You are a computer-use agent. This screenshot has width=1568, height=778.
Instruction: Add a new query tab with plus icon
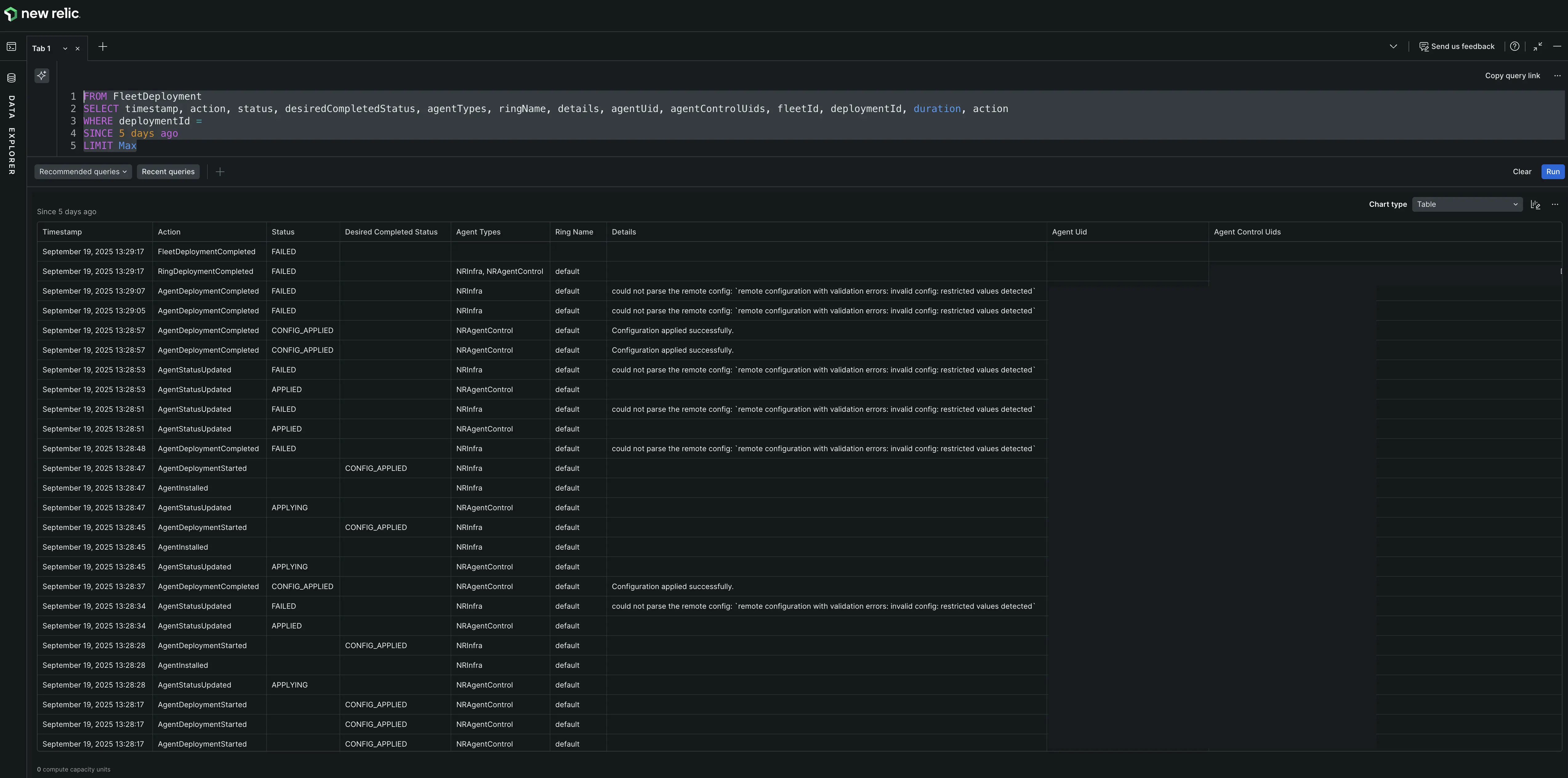[102, 46]
